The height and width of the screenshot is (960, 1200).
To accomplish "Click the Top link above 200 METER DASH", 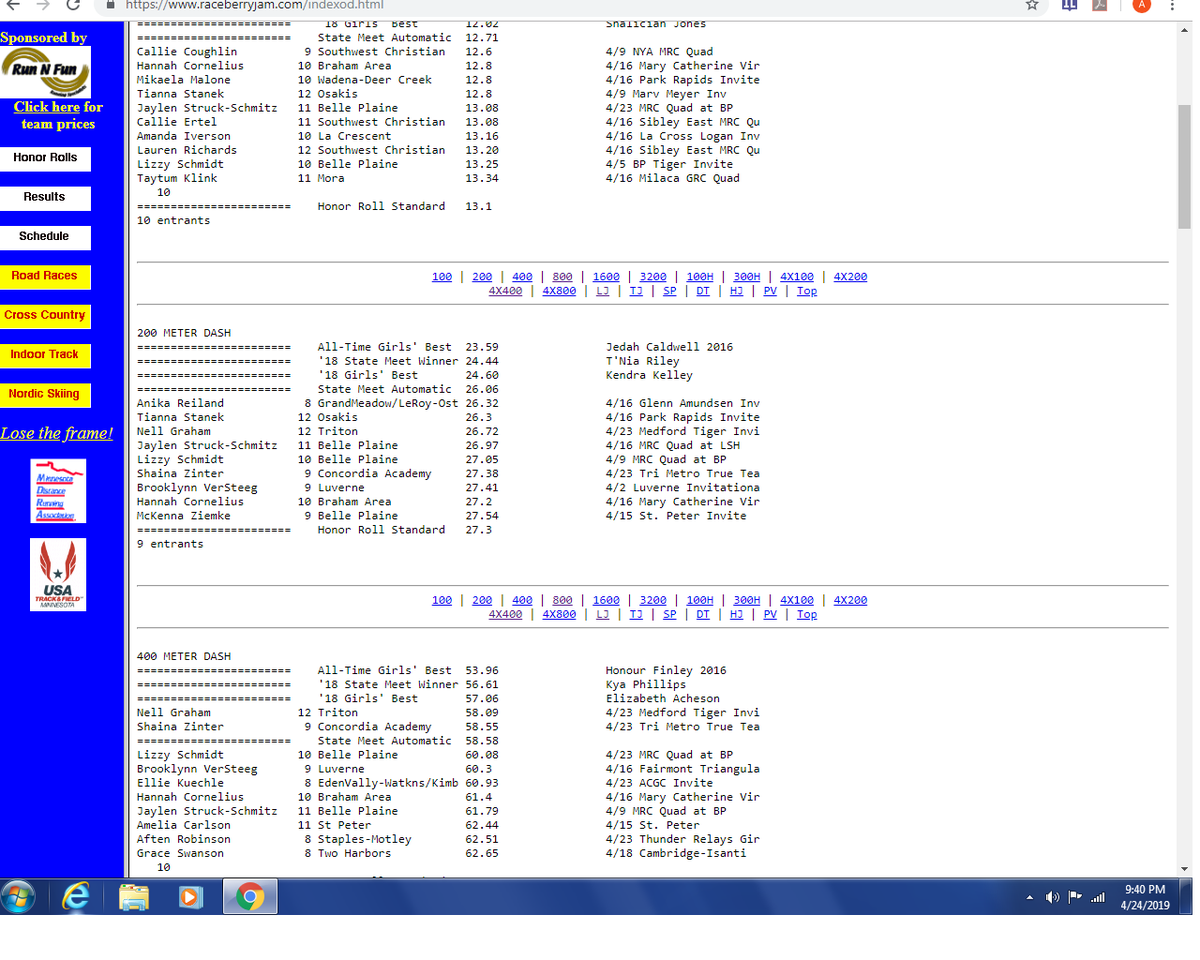I will 807,291.
